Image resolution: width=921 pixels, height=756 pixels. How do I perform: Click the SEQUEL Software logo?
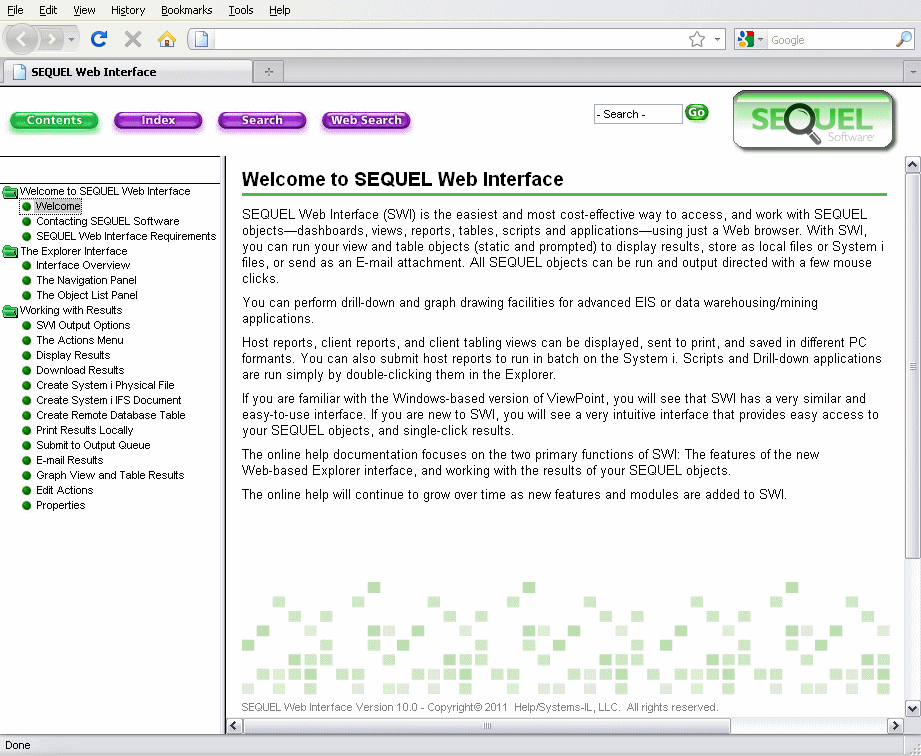[x=813, y=120]
